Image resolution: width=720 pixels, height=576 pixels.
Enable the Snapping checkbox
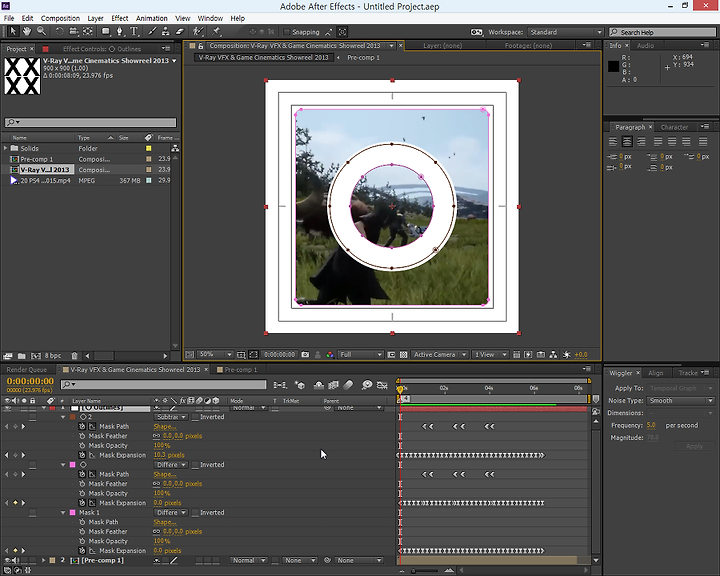click(287, 32)
